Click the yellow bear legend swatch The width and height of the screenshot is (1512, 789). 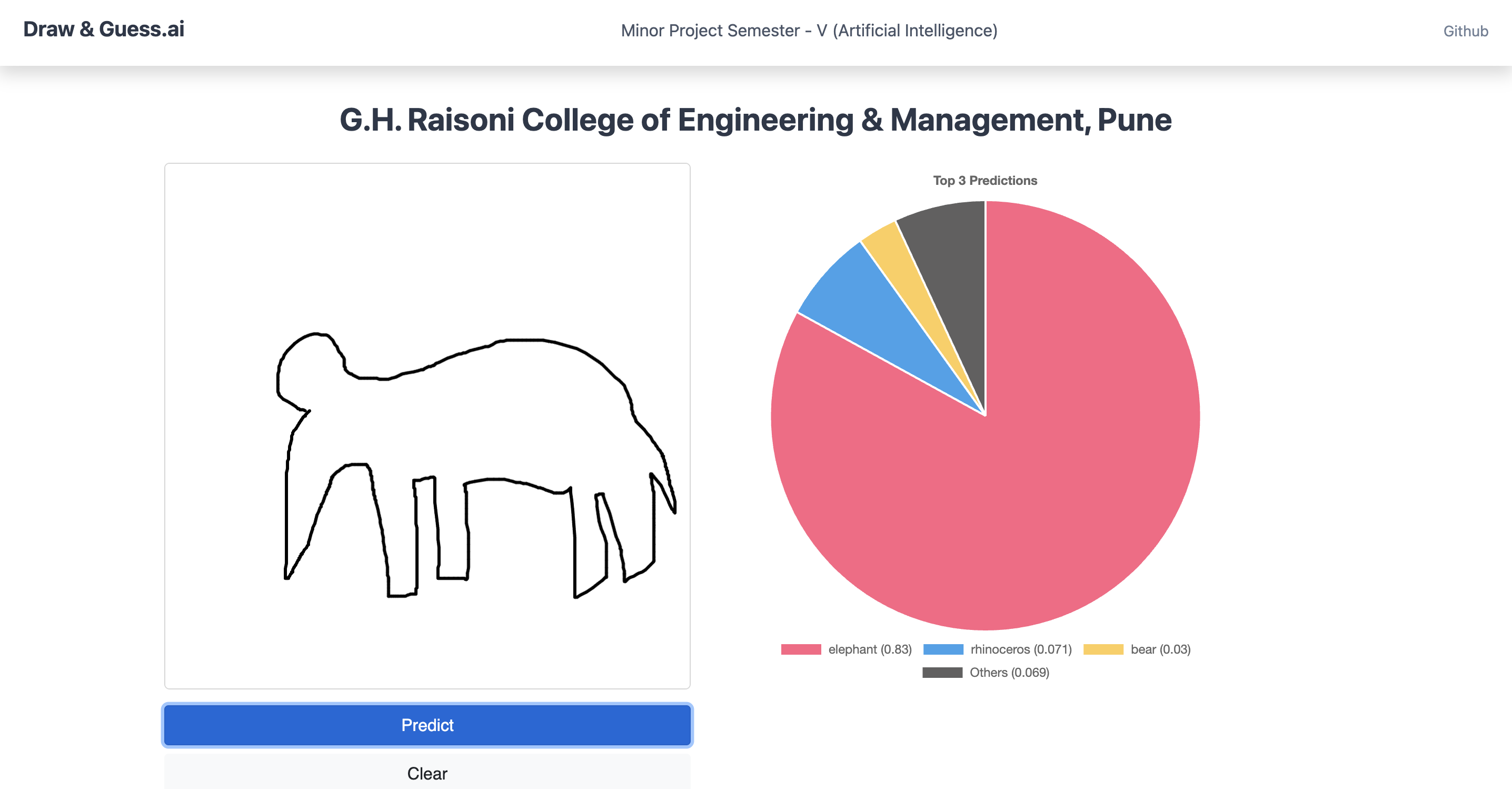[1103, 649]
